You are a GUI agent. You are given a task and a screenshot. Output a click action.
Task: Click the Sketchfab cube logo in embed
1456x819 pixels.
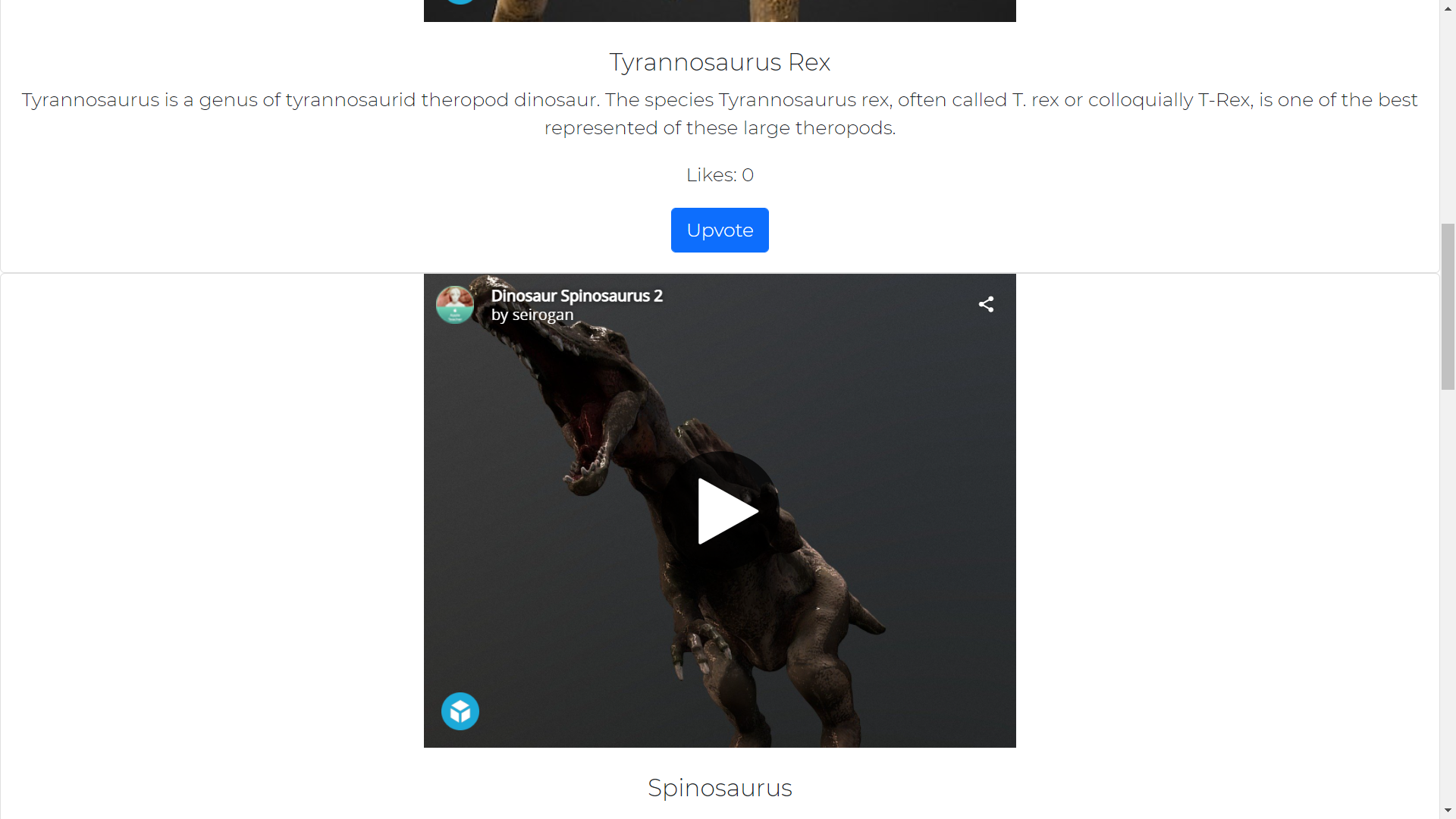(x=460, y=711)
